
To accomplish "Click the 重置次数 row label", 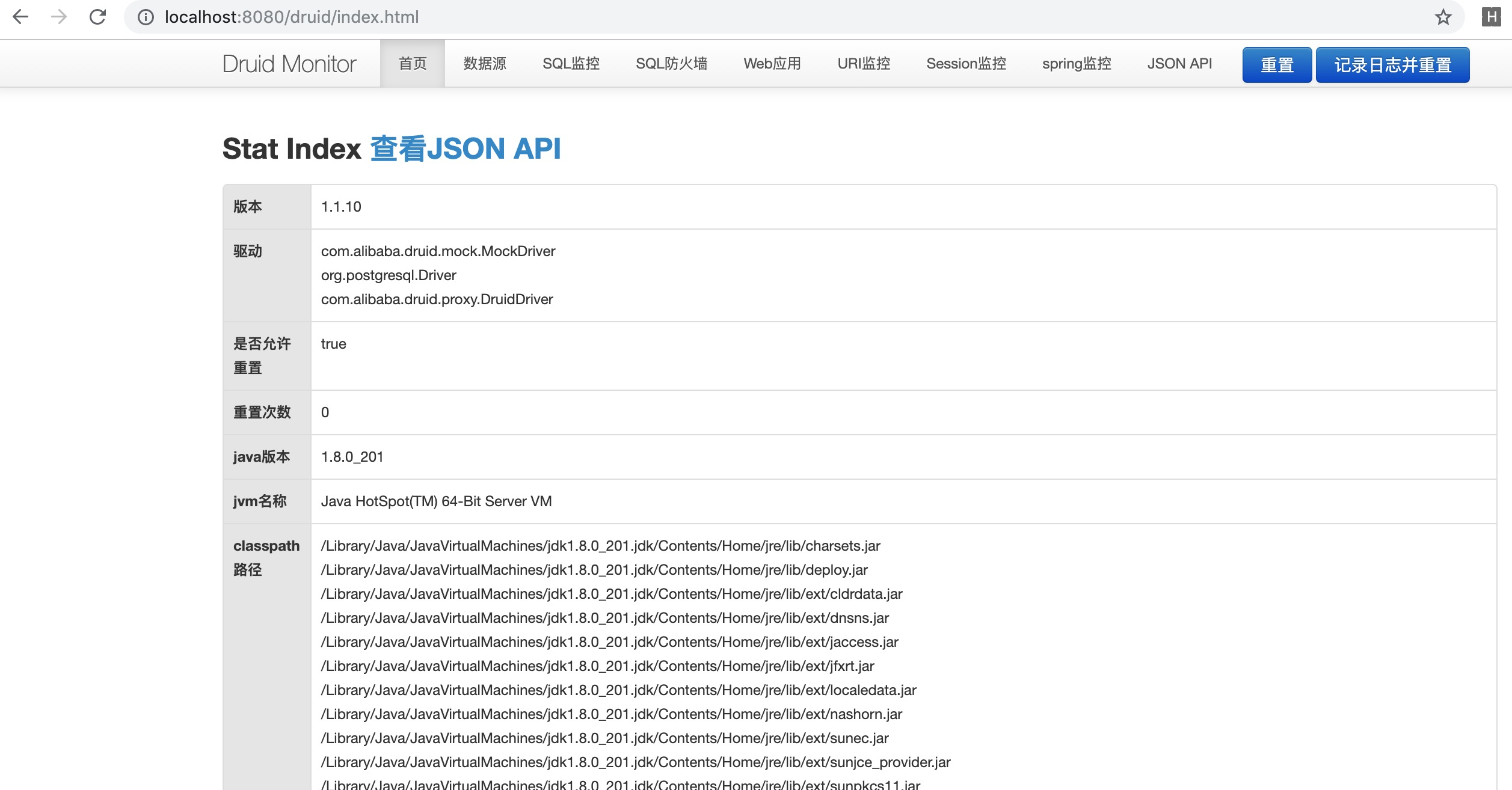I will coord(262,412).
